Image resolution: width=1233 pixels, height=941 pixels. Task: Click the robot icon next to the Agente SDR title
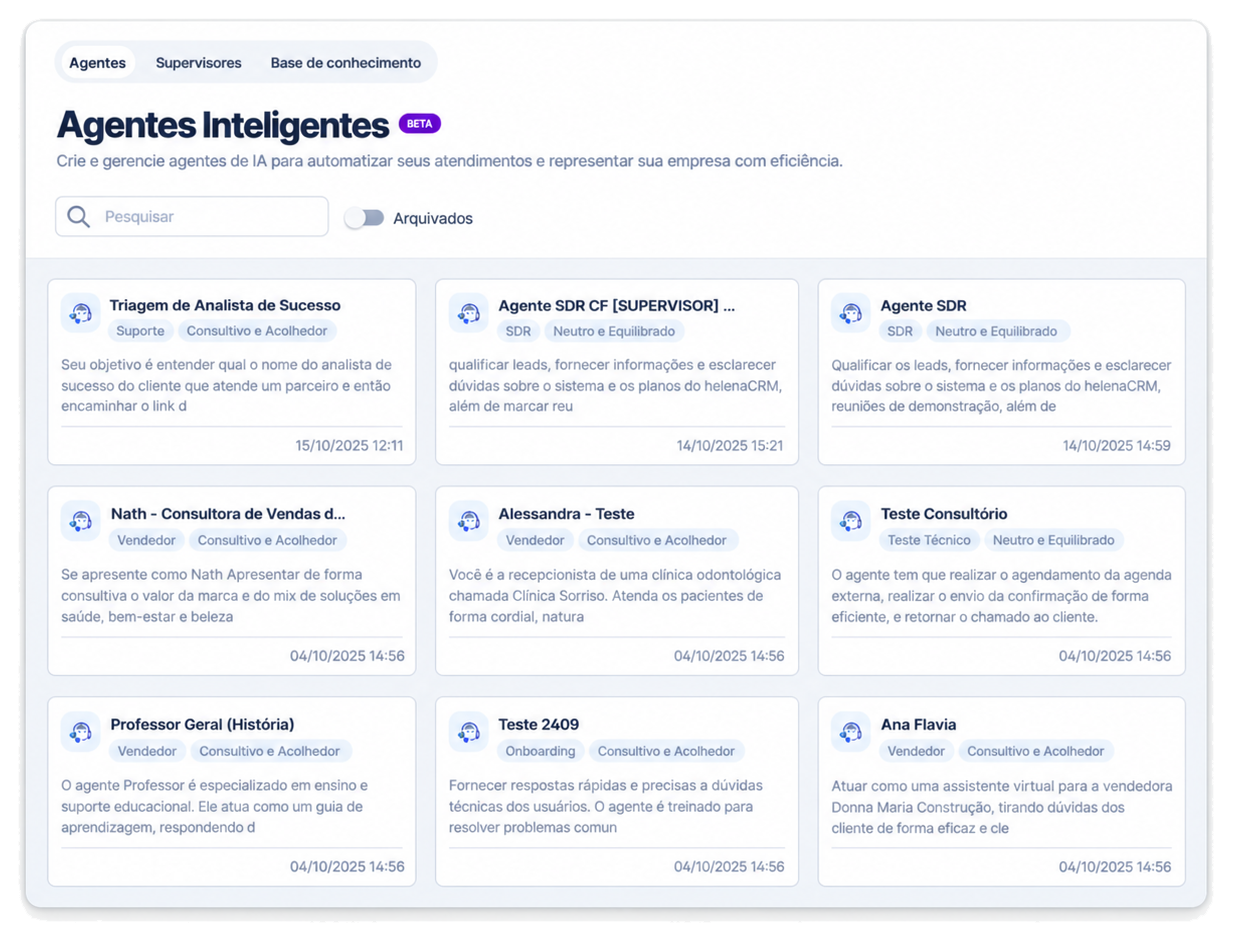[850, 313]
